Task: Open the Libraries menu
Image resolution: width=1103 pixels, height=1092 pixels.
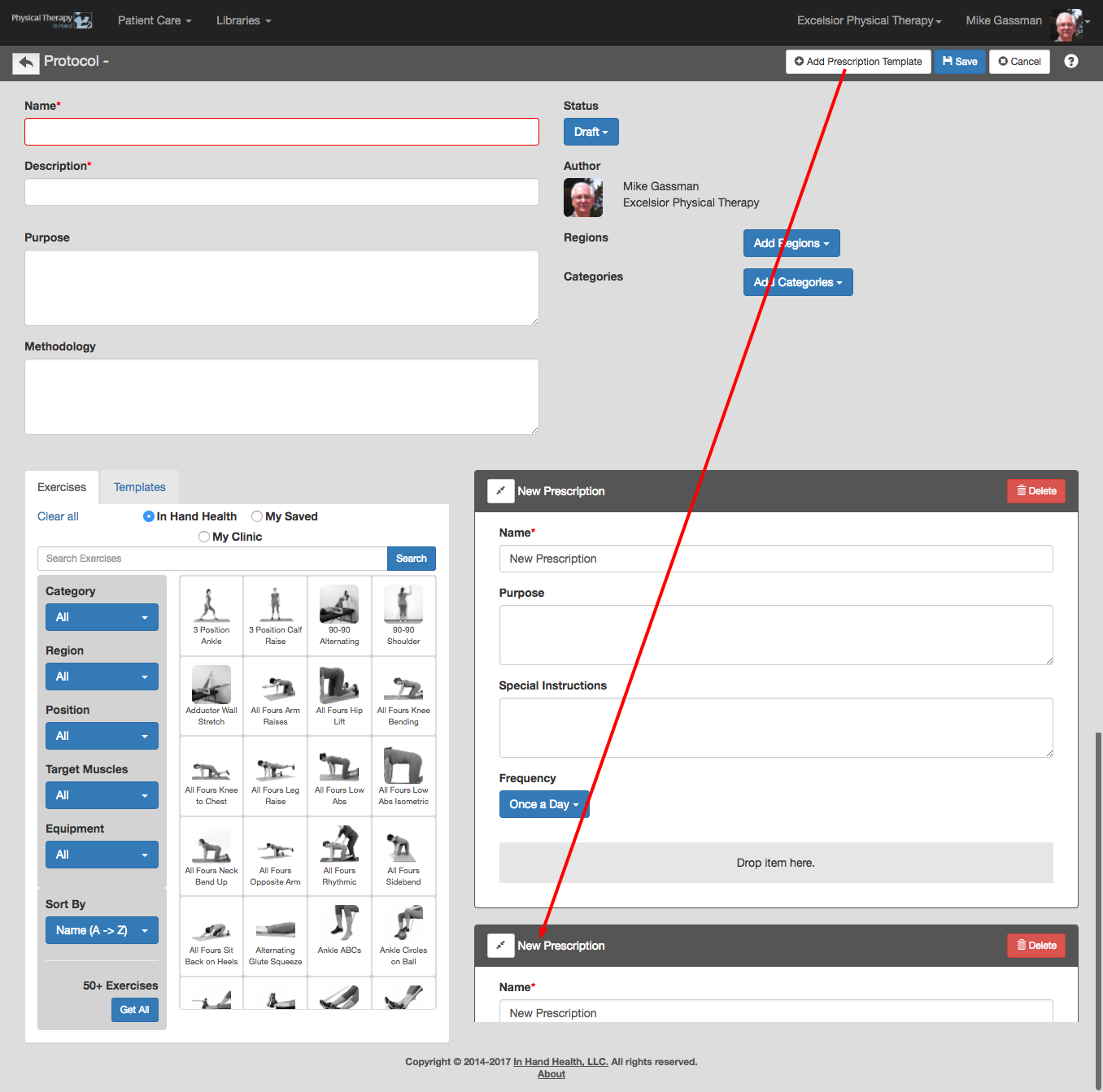Action: (244, 20)
